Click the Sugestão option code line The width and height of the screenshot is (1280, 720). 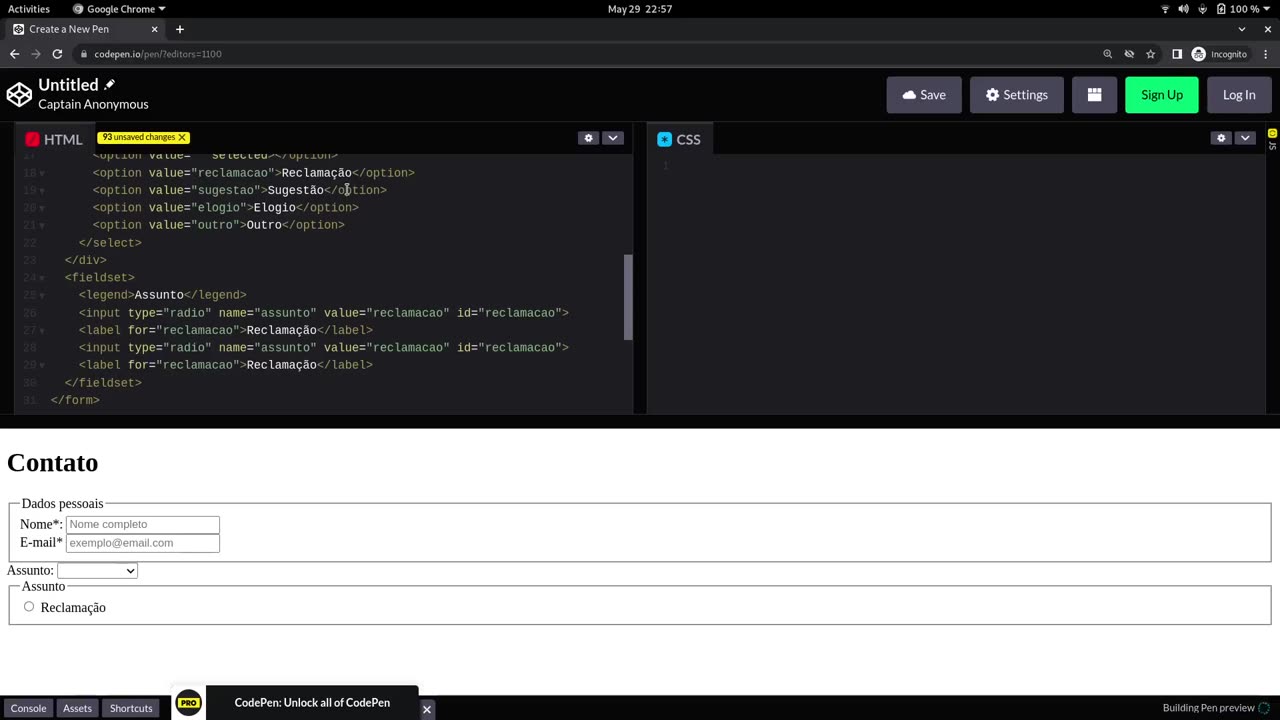pyautogui.click(x=240, y=190)
